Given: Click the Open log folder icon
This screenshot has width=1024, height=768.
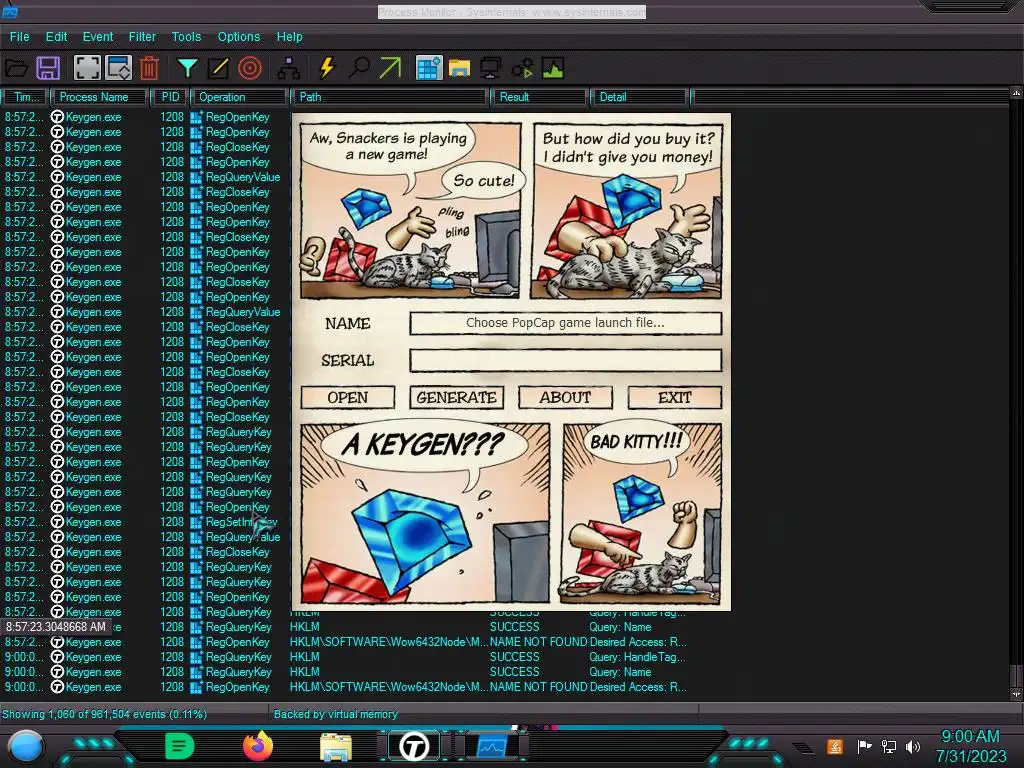Looking at the screenshot, I should point(16,68).
